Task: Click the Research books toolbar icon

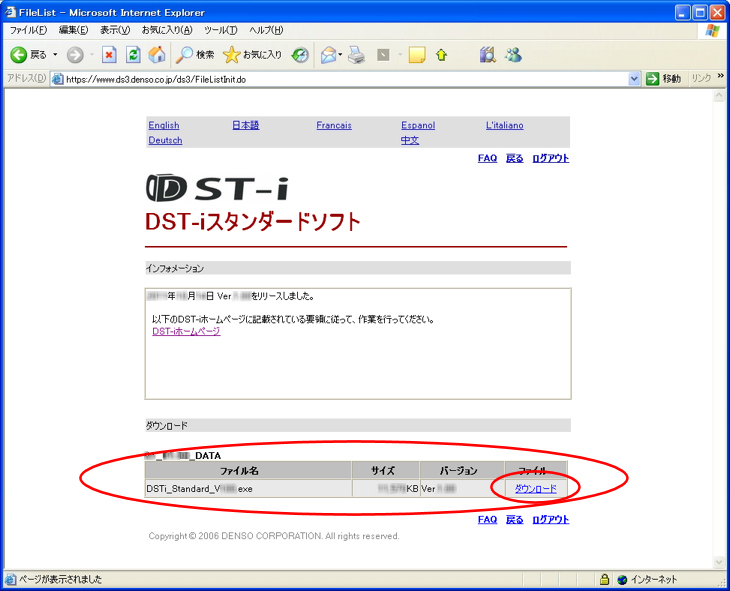Action: 487,55
